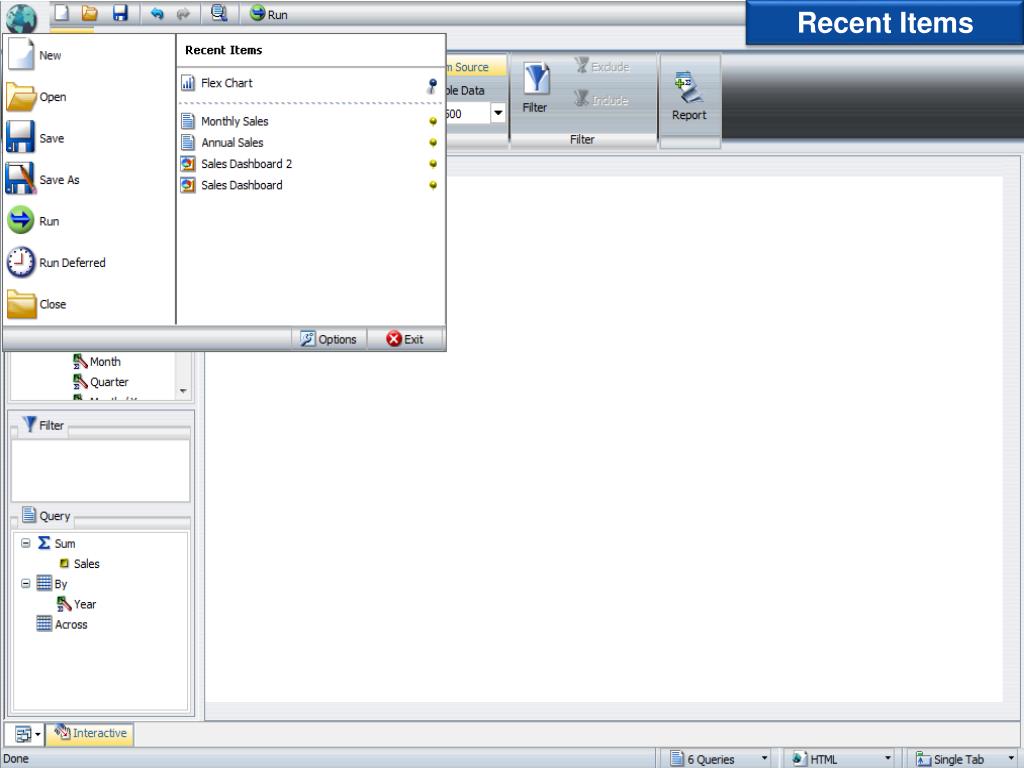Click the data tree scroll-down arrow
The width and height of the screenshot is (1024, 768).
pyautogui.click(x=184, y=391)
